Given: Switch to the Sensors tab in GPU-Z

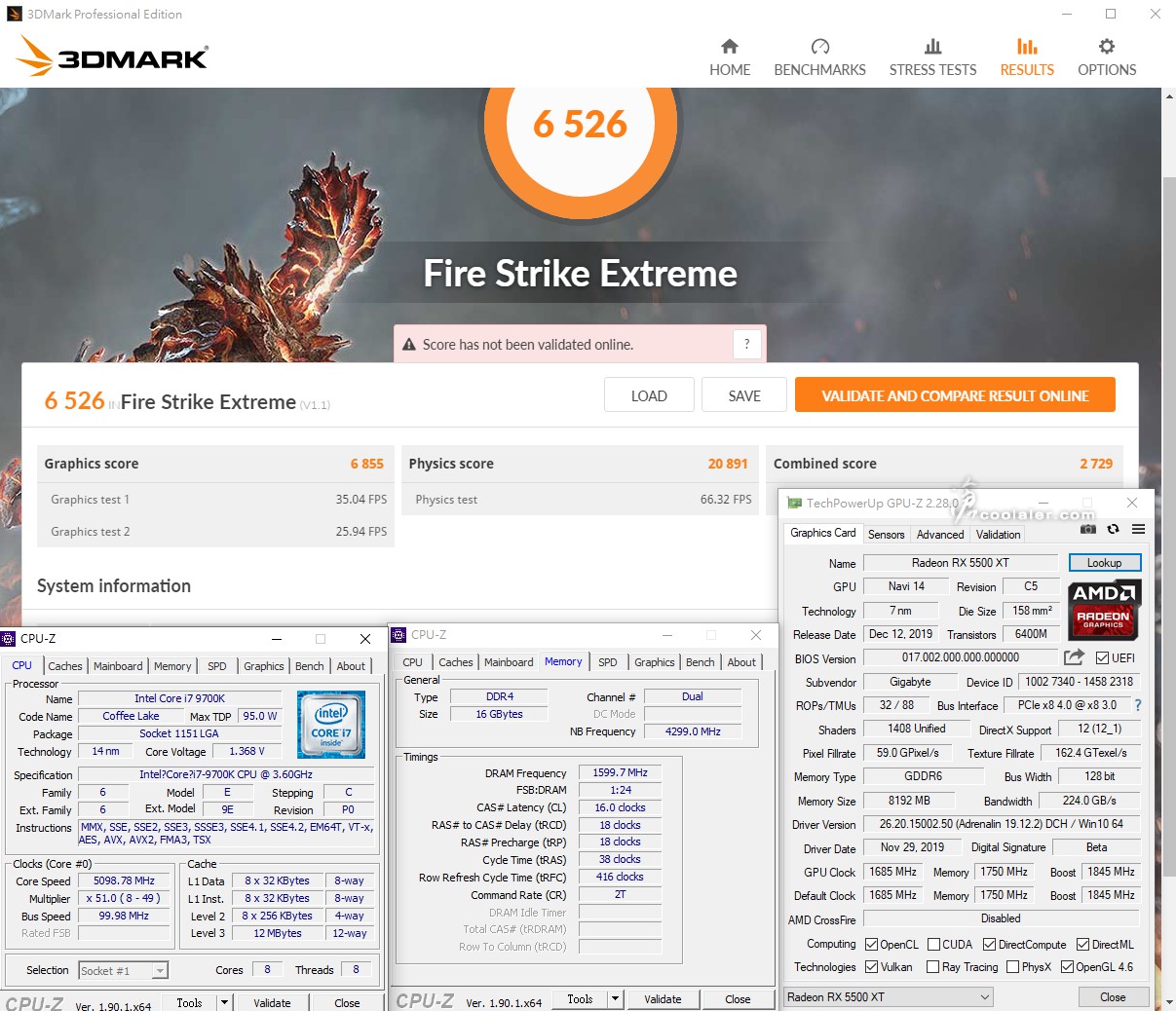Looking at the screenshot, I should tap(887, 535).
